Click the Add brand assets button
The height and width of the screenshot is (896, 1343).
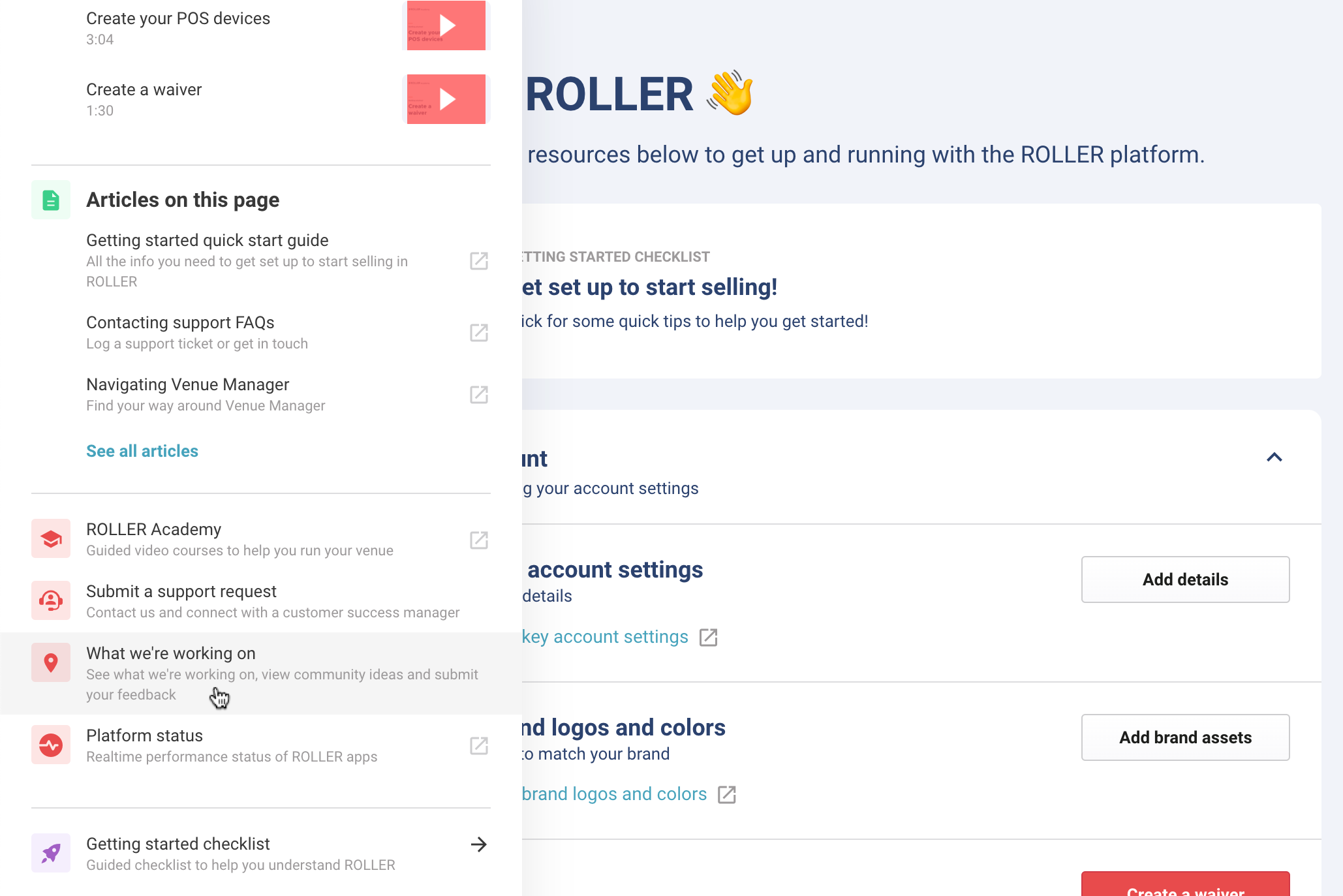[x=1185, y=737]
